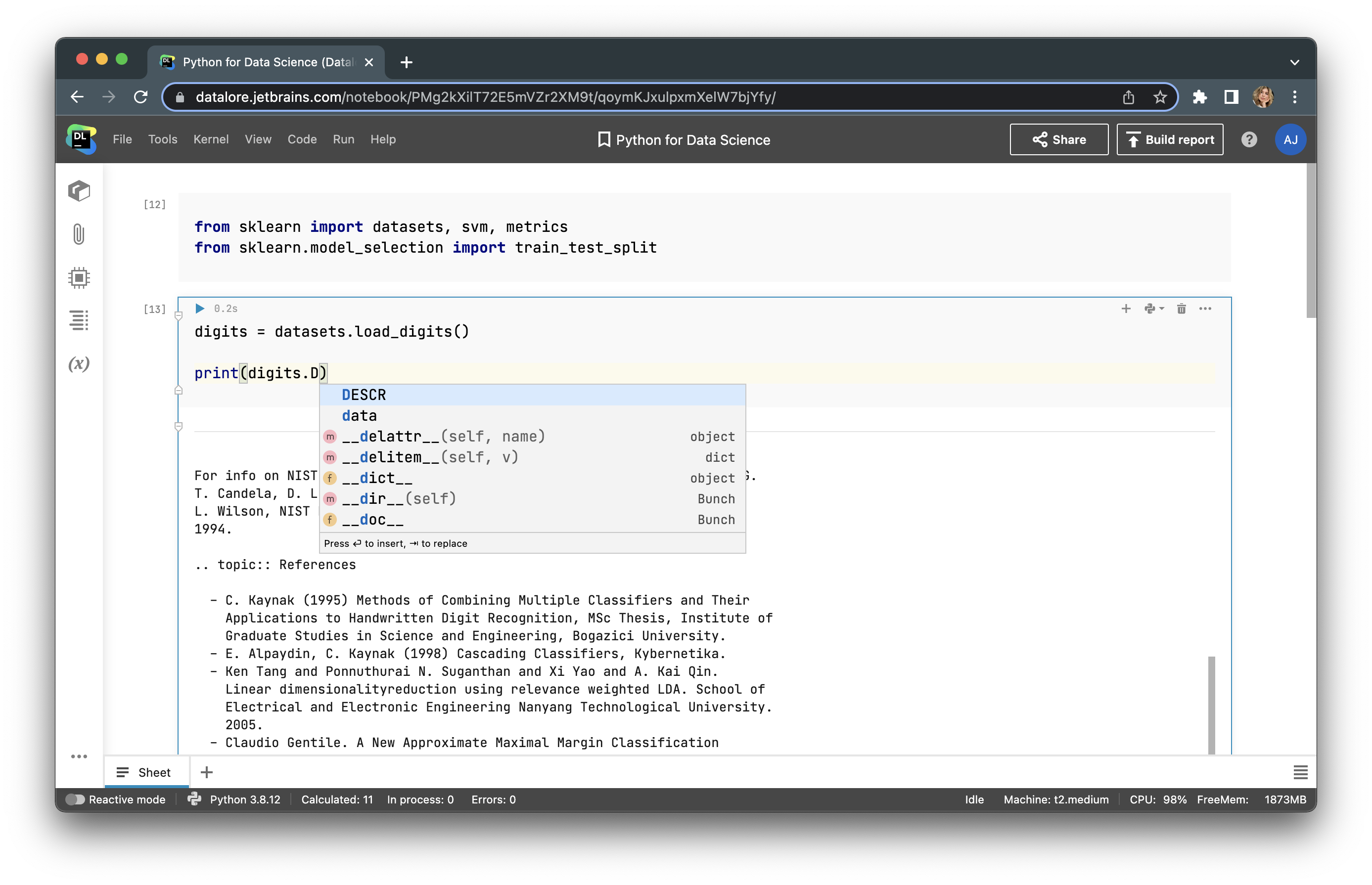
Task: Select DESCR completion suggestion
Action: coord(532,395)
